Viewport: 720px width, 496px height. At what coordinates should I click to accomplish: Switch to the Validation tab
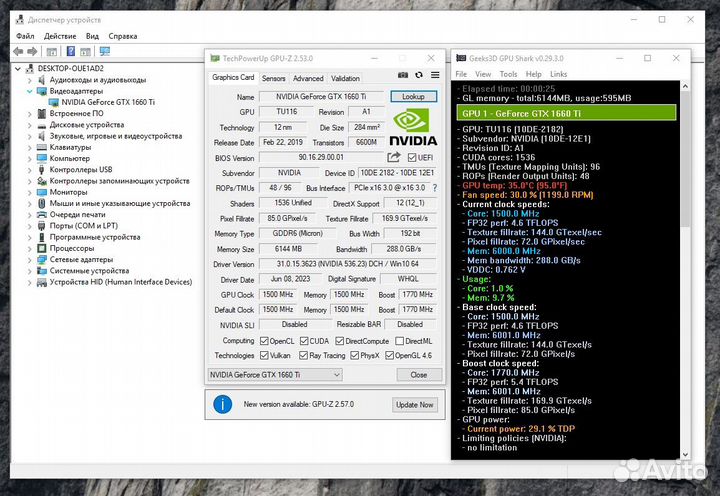[345, 79]
